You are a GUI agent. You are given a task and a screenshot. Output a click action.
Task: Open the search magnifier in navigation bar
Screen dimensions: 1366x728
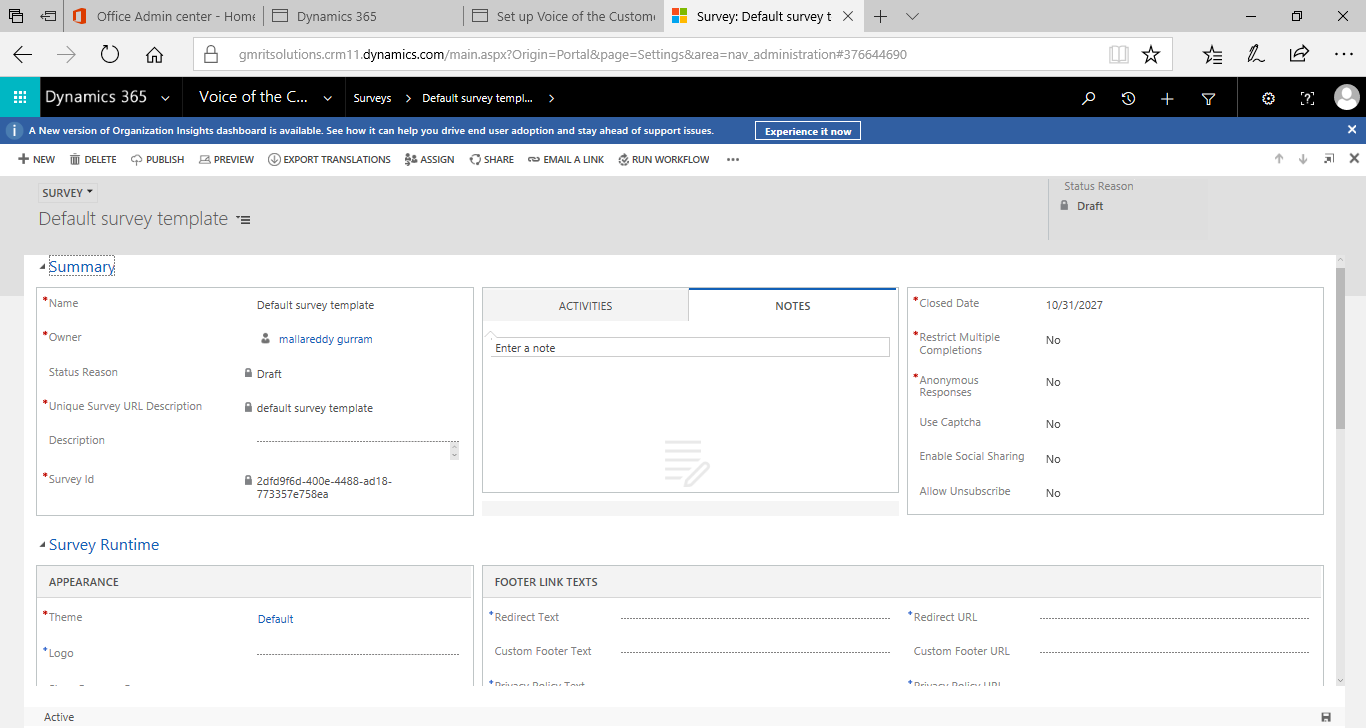coord(1089,98)
